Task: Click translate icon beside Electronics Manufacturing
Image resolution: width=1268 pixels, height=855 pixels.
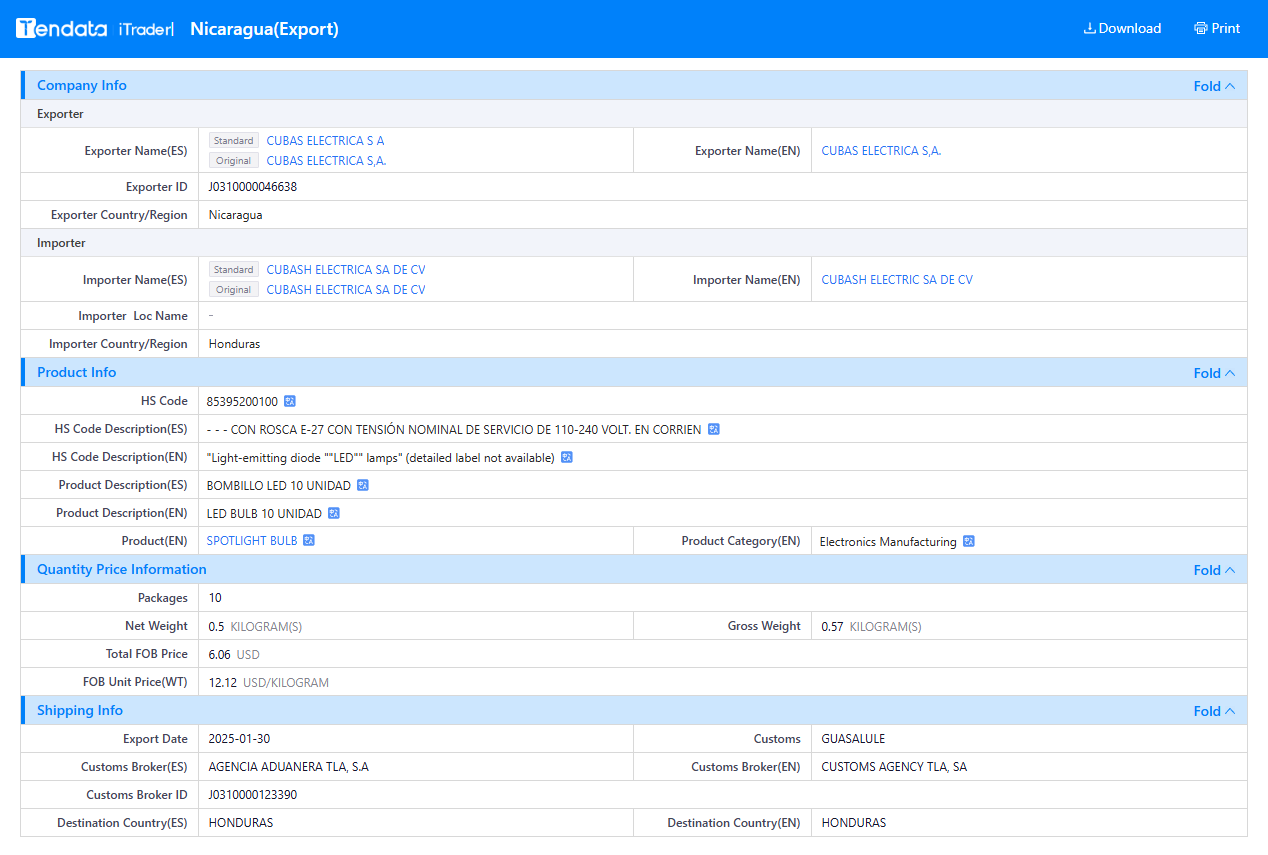Action: point(969,541)
